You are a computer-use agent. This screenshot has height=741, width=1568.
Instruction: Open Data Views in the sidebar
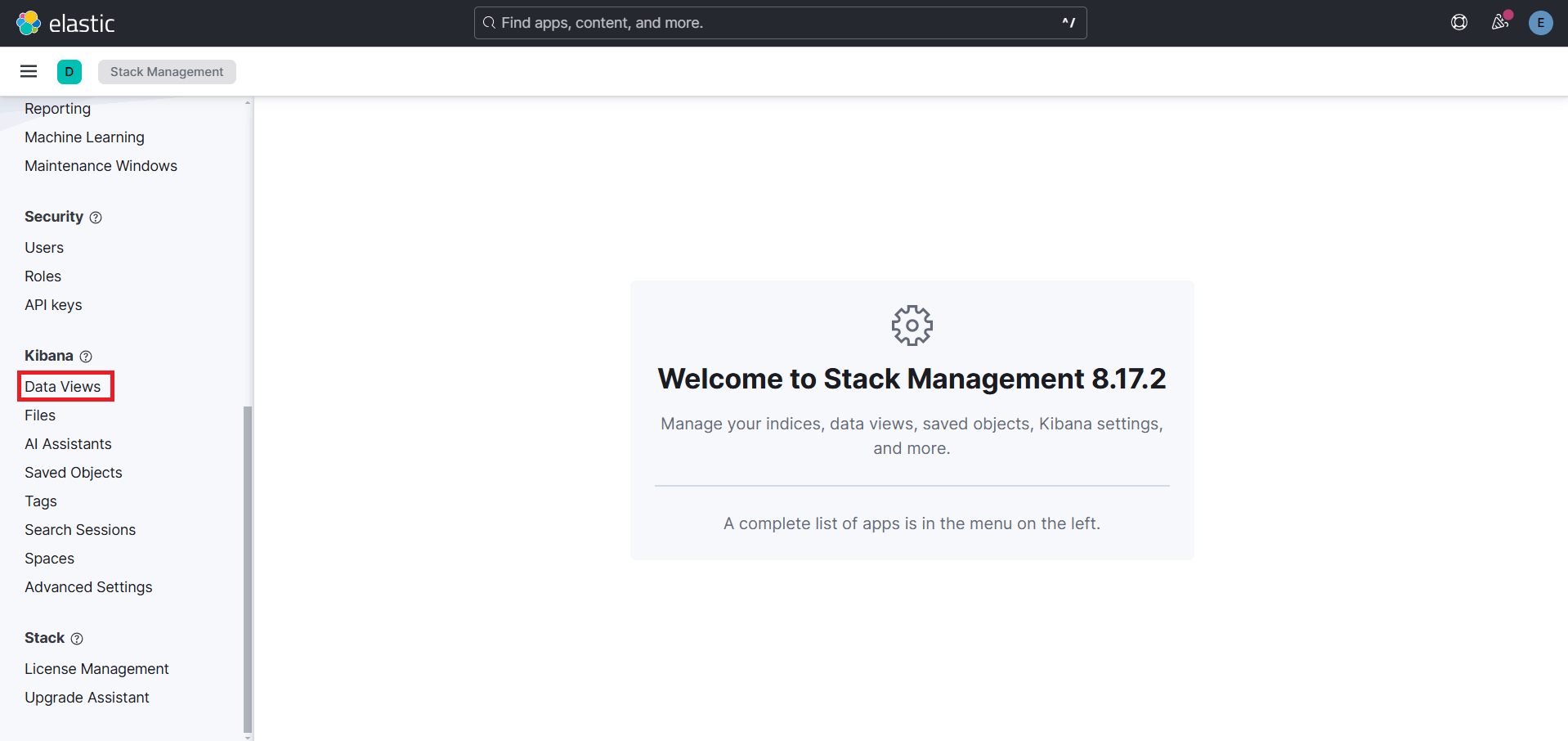tap(63, 387)
